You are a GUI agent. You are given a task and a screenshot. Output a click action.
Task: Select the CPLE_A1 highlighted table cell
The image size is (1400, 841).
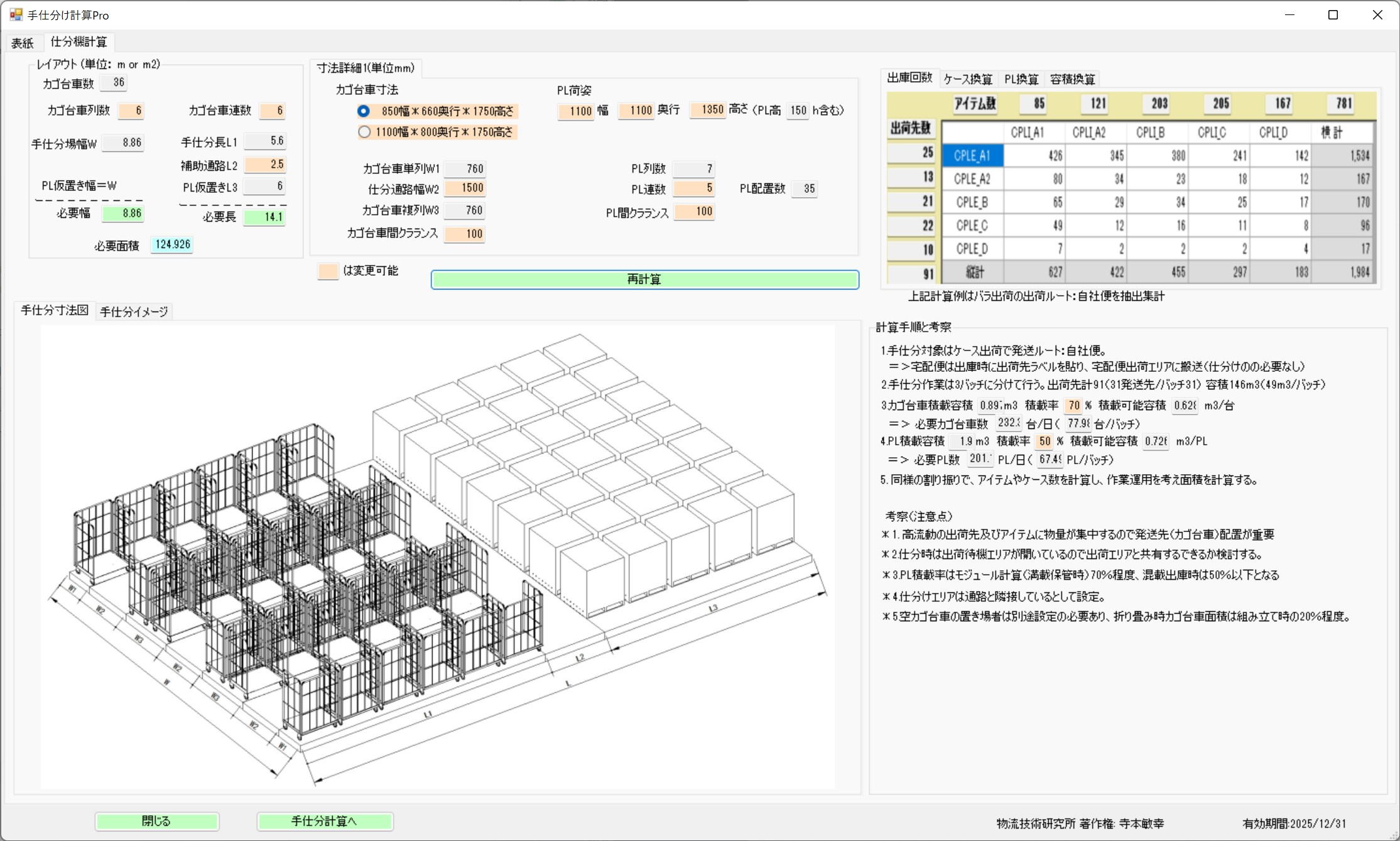coord(972,156)
